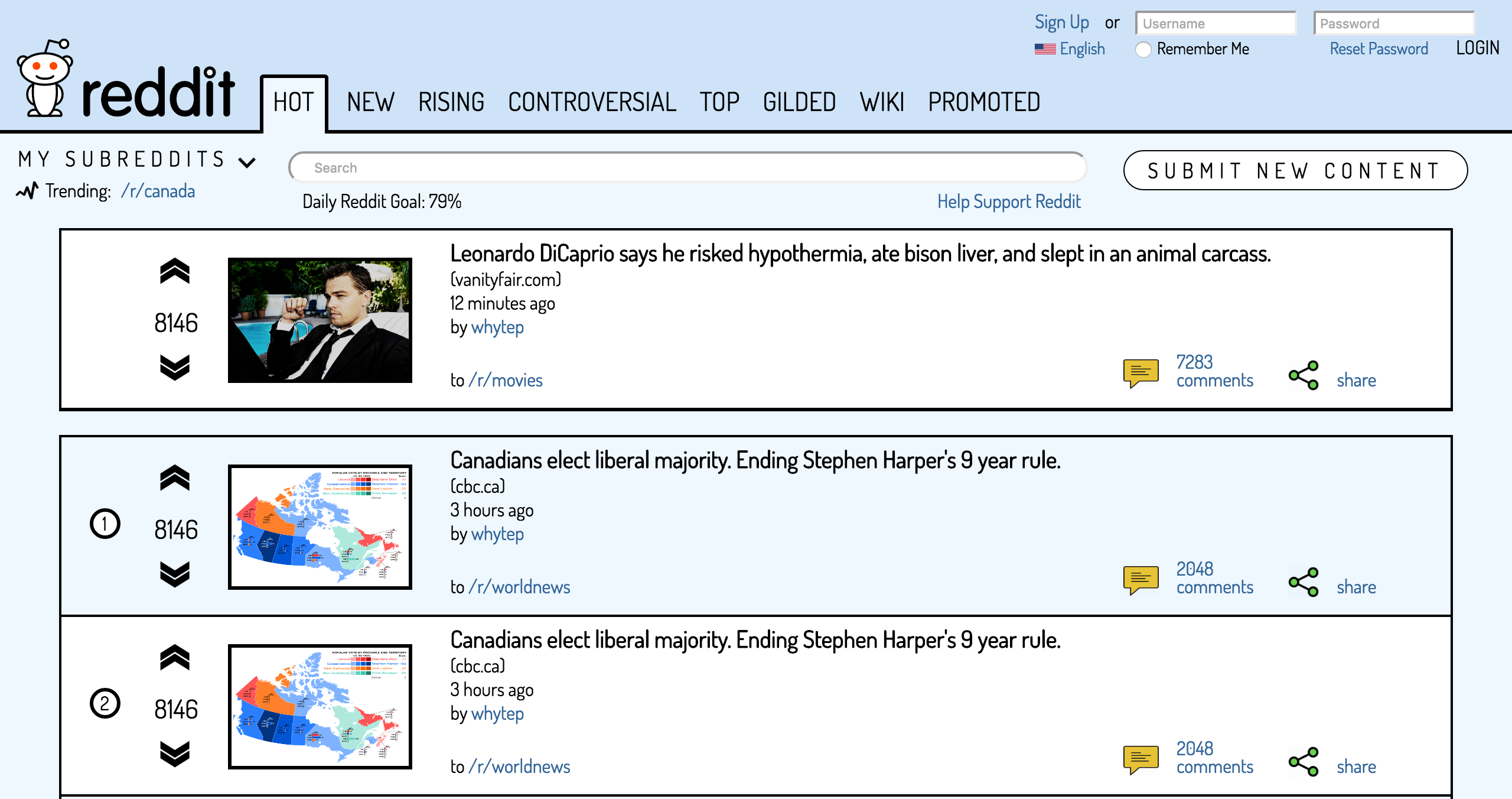Click comment bubble icon on post numbered 1
This screenshot has height=799, width=1512.
1140,580
